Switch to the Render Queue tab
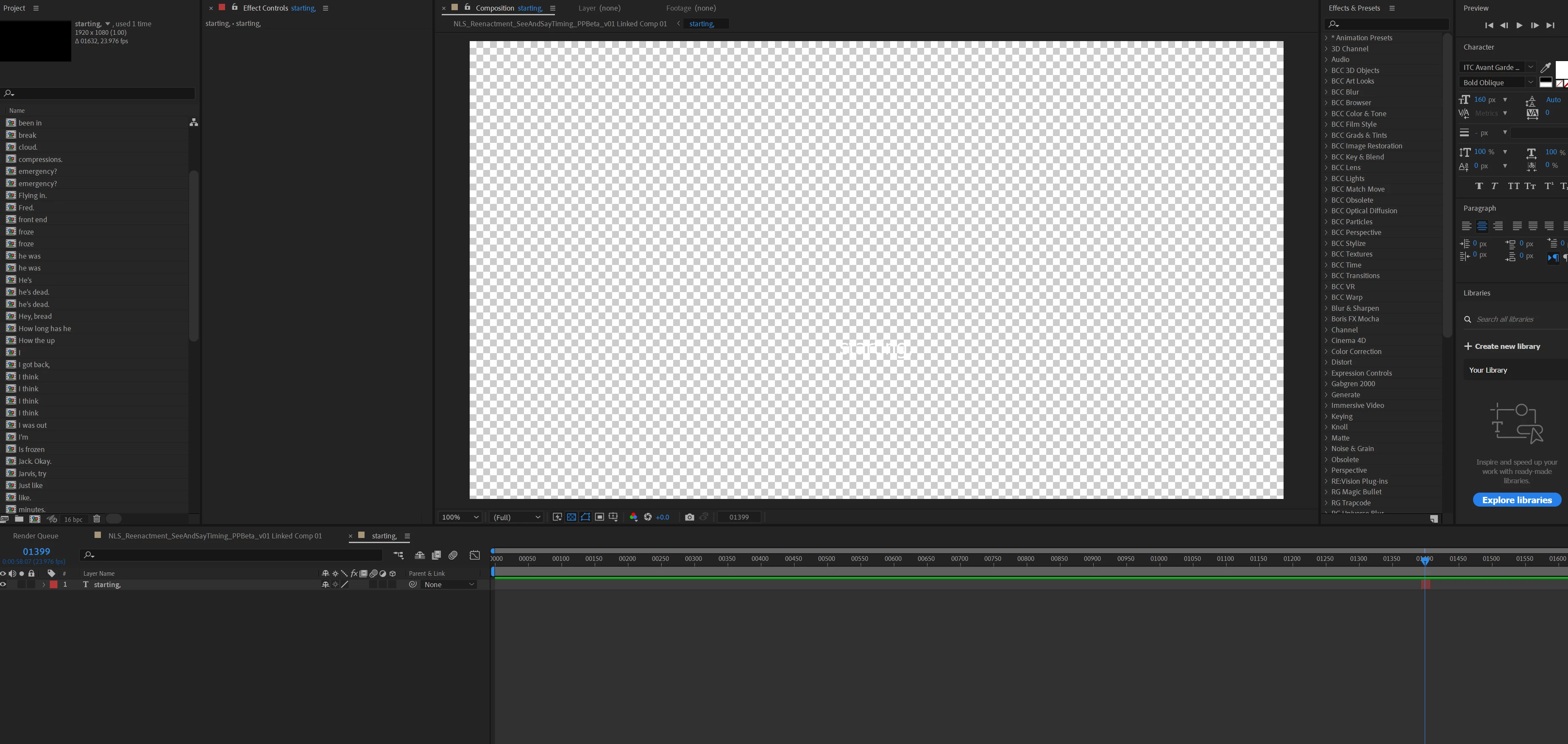The height and width of the screenshot is (744, 1568). point(35,536)
